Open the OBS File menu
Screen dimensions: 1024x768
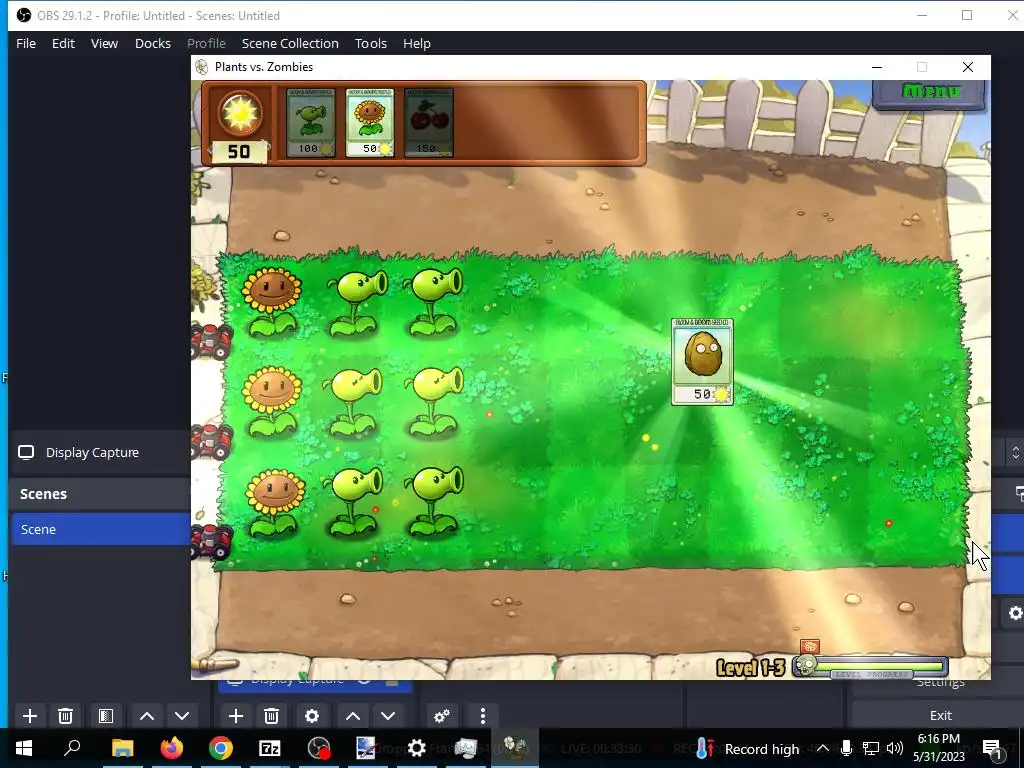[x=26, y=43]
